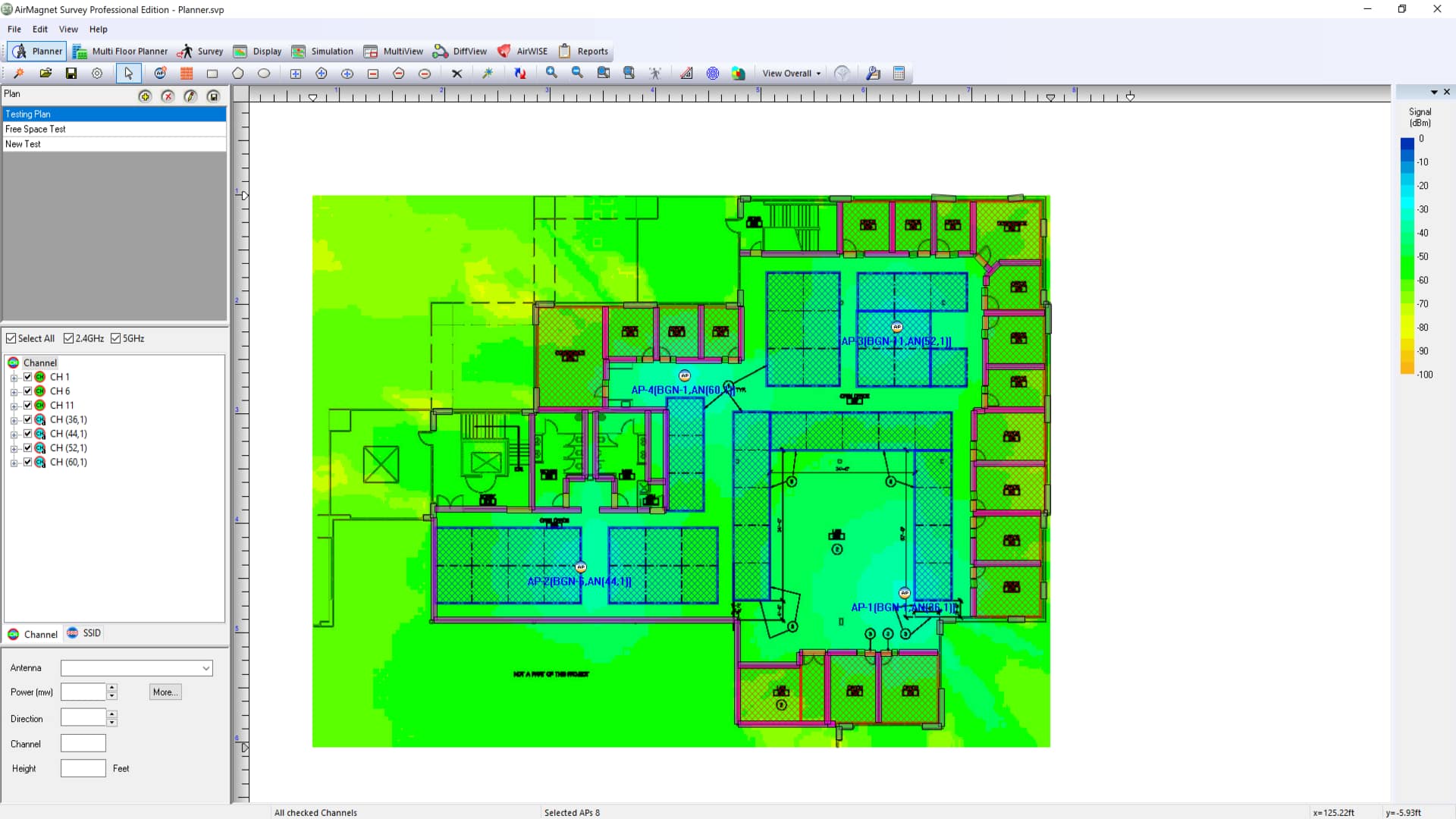Click the Save project icon
Image resolution: width=1456 pixels, height=819 pixels.
71,73
